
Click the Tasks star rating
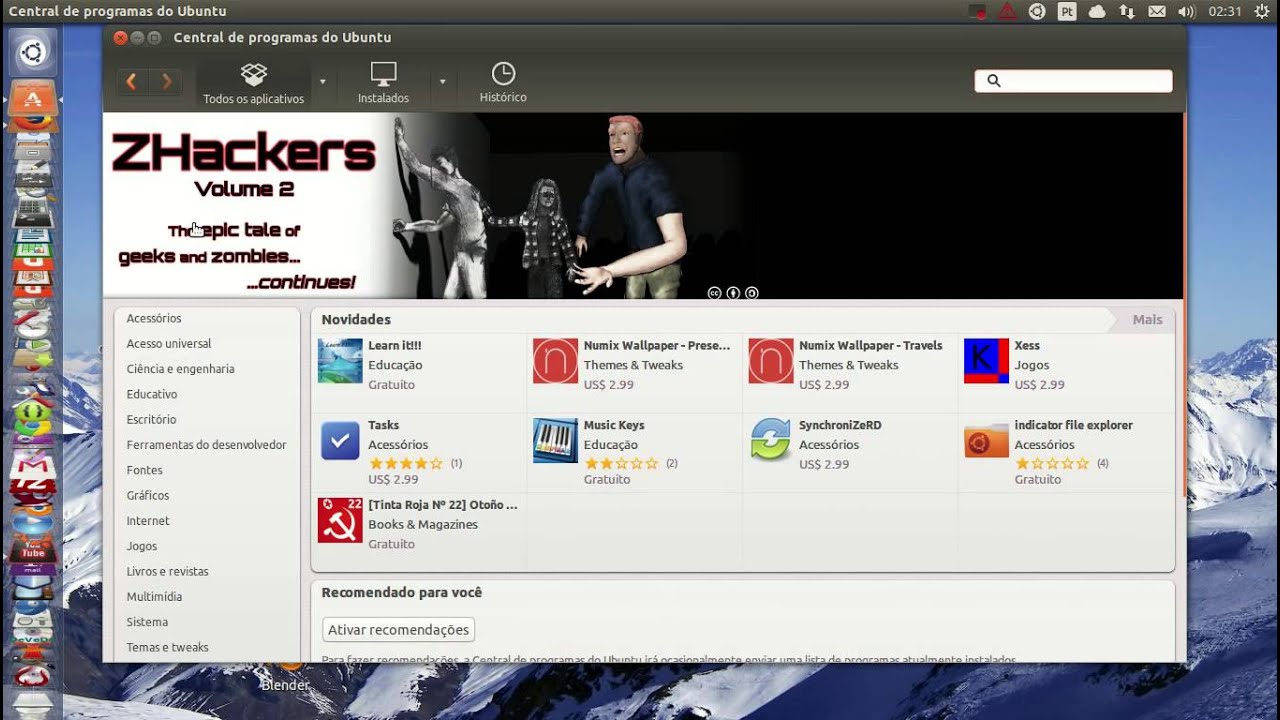[x=405, y=464]
